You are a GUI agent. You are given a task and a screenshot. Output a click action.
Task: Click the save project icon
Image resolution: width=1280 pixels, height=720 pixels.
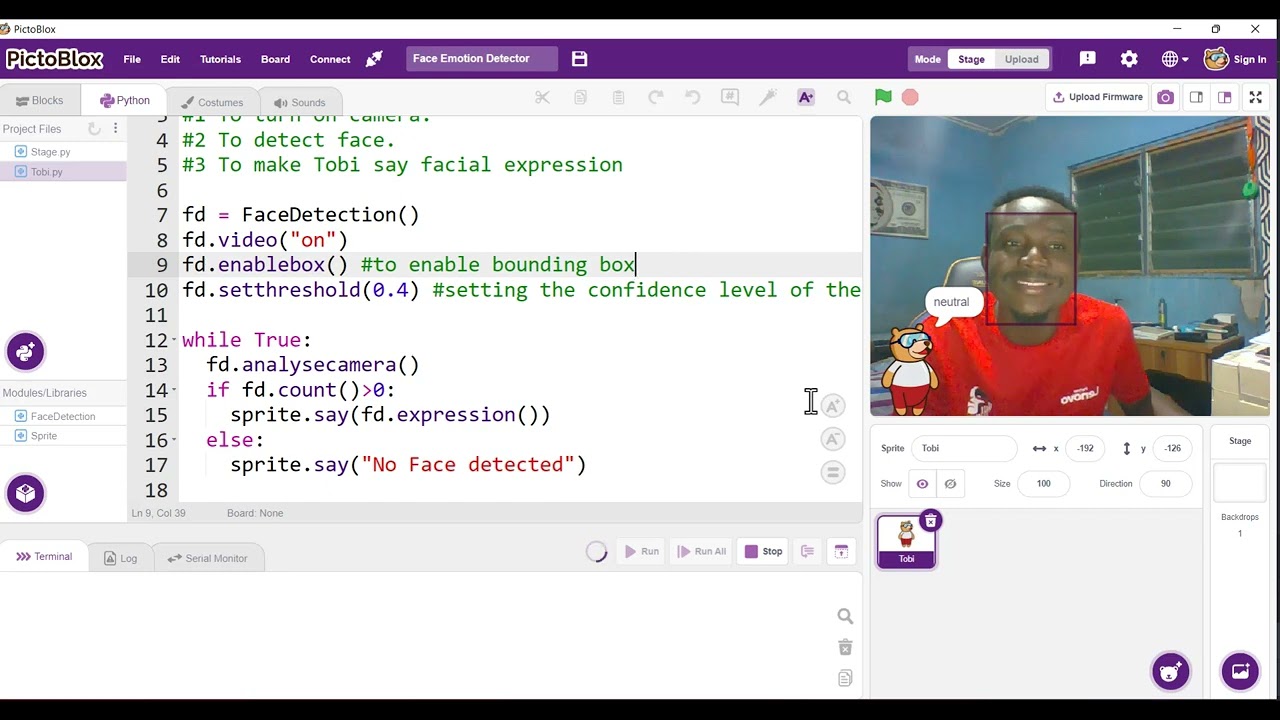(579, 59)
